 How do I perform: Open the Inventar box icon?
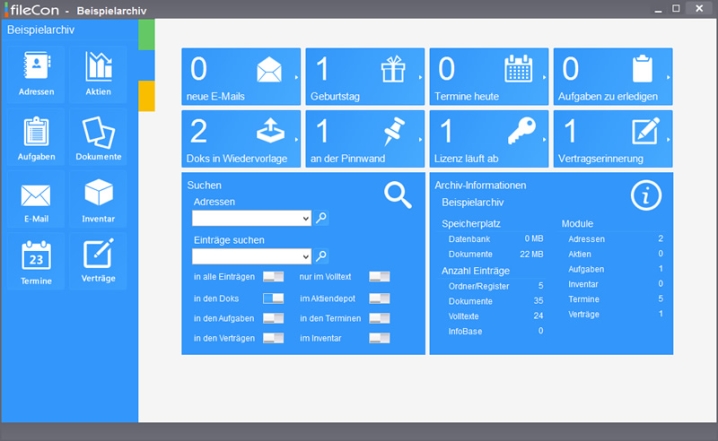(x=98, y=200)
